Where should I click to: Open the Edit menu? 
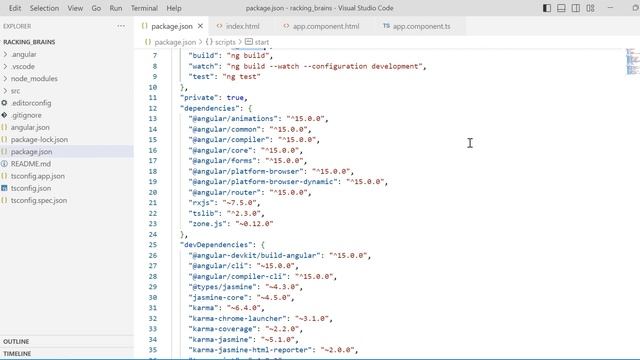tap(15, 8)
